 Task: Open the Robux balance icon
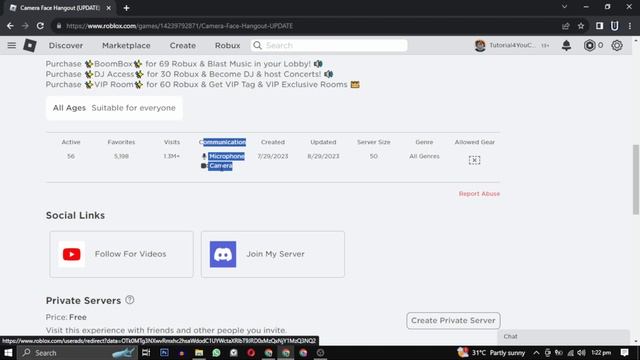[589, 45]
